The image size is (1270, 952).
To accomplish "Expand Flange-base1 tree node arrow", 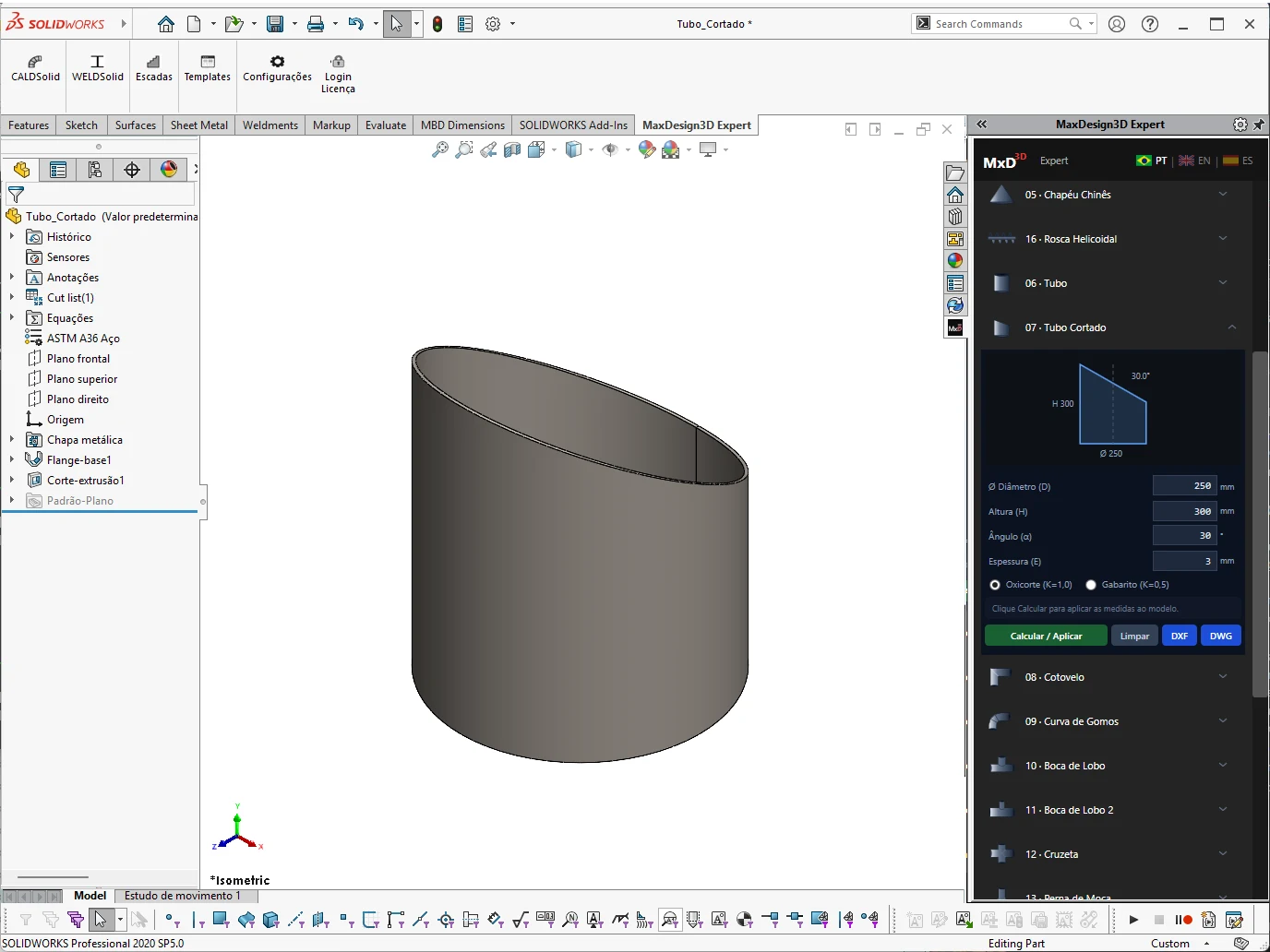I will click(12, 460).
